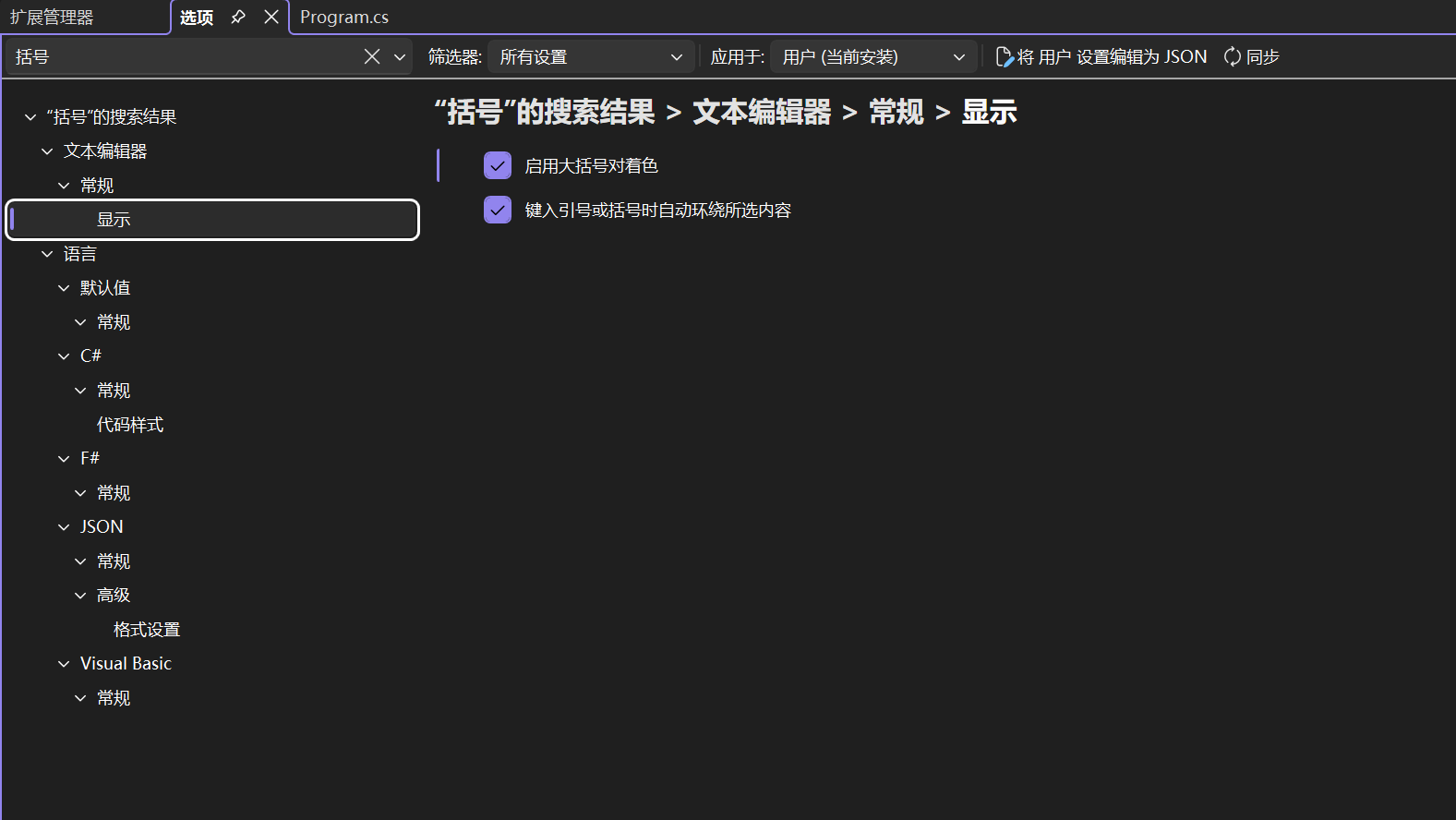The height and width of the screenshot is (820, 1456).
Task: Collapse the 文本编辑器 tree node
Action: pyautogui.click(x=47, y=151)
